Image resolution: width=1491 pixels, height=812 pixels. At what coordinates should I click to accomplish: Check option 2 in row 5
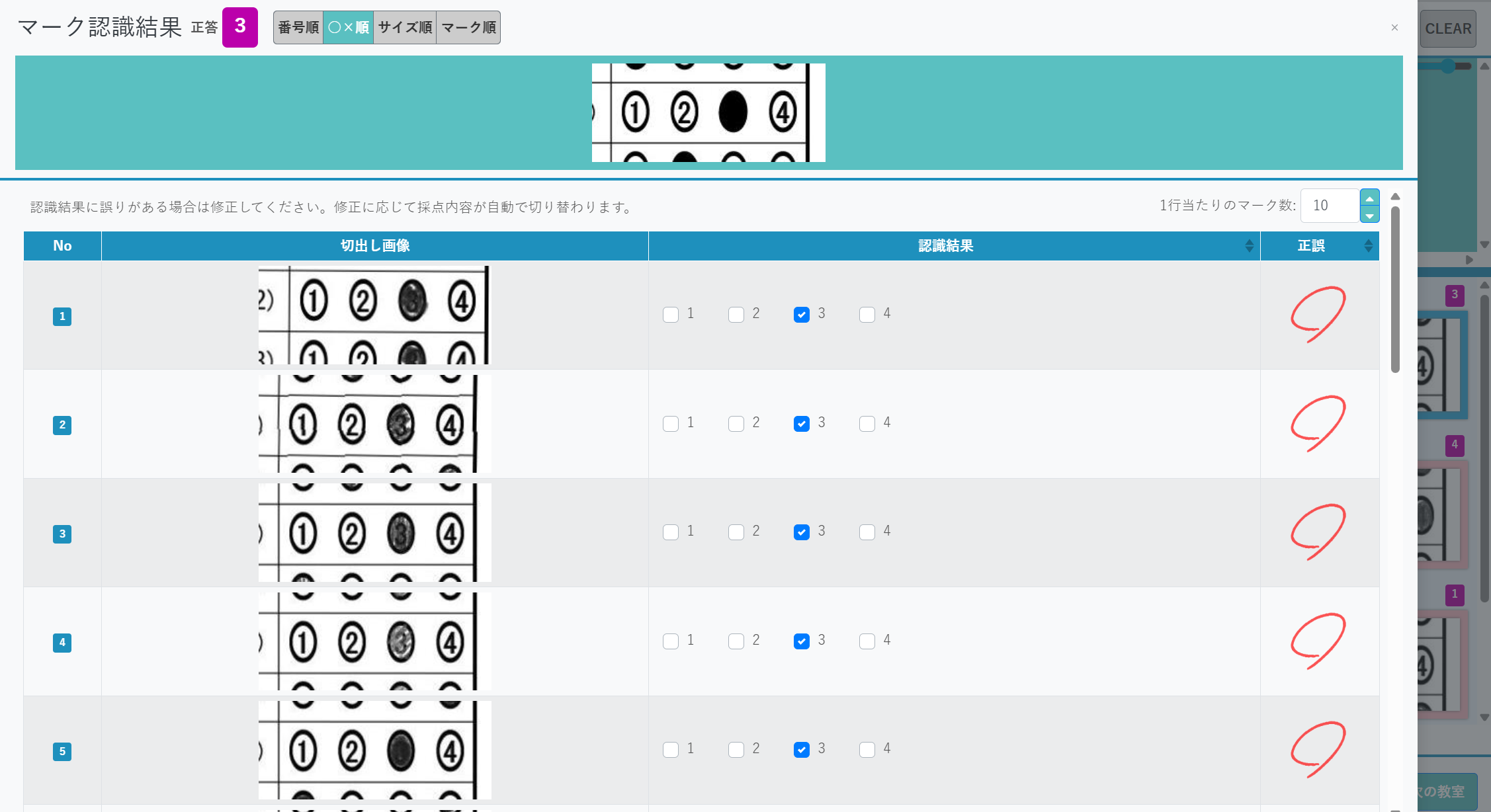736,750
